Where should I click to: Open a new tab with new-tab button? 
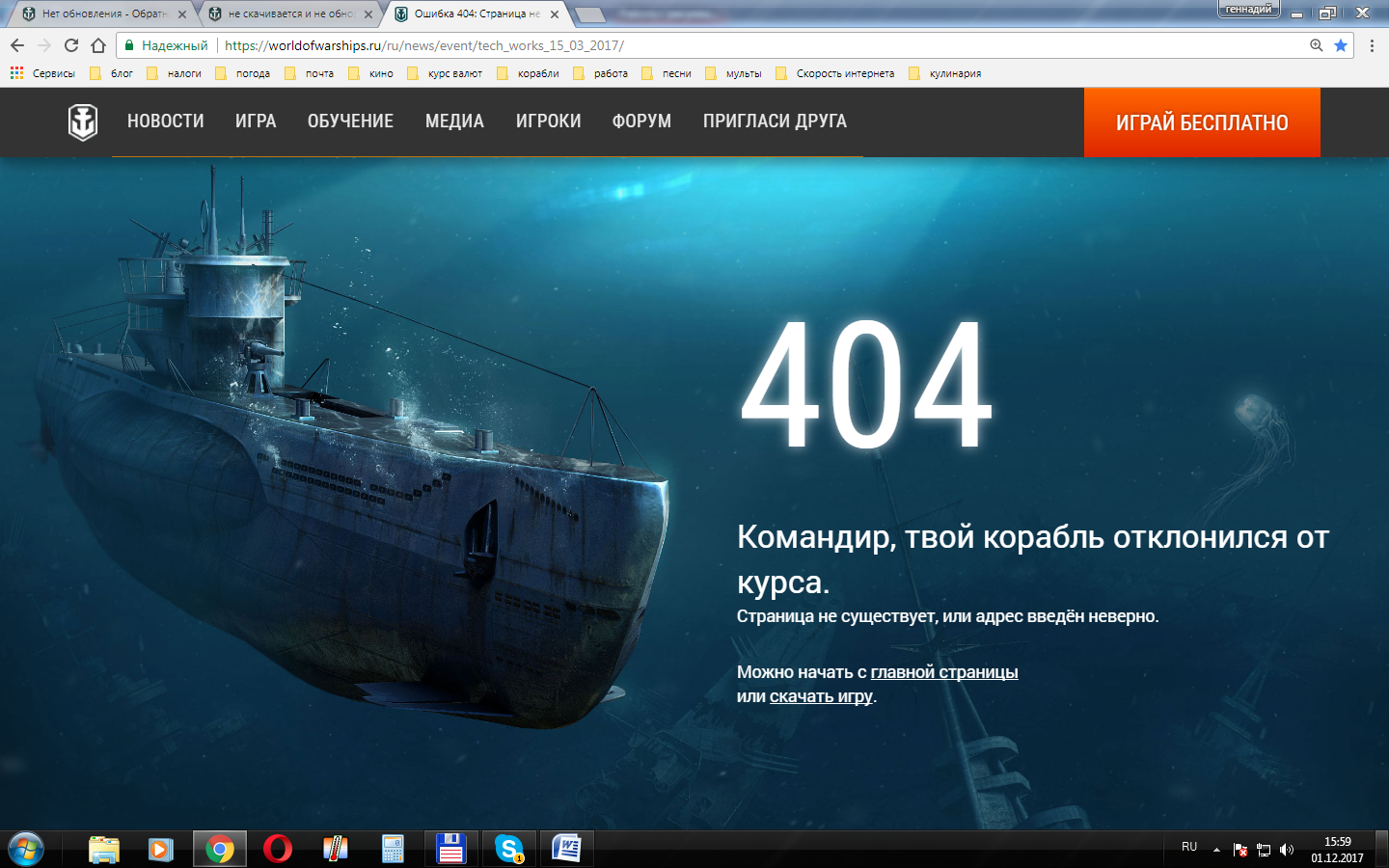point(590,14)
